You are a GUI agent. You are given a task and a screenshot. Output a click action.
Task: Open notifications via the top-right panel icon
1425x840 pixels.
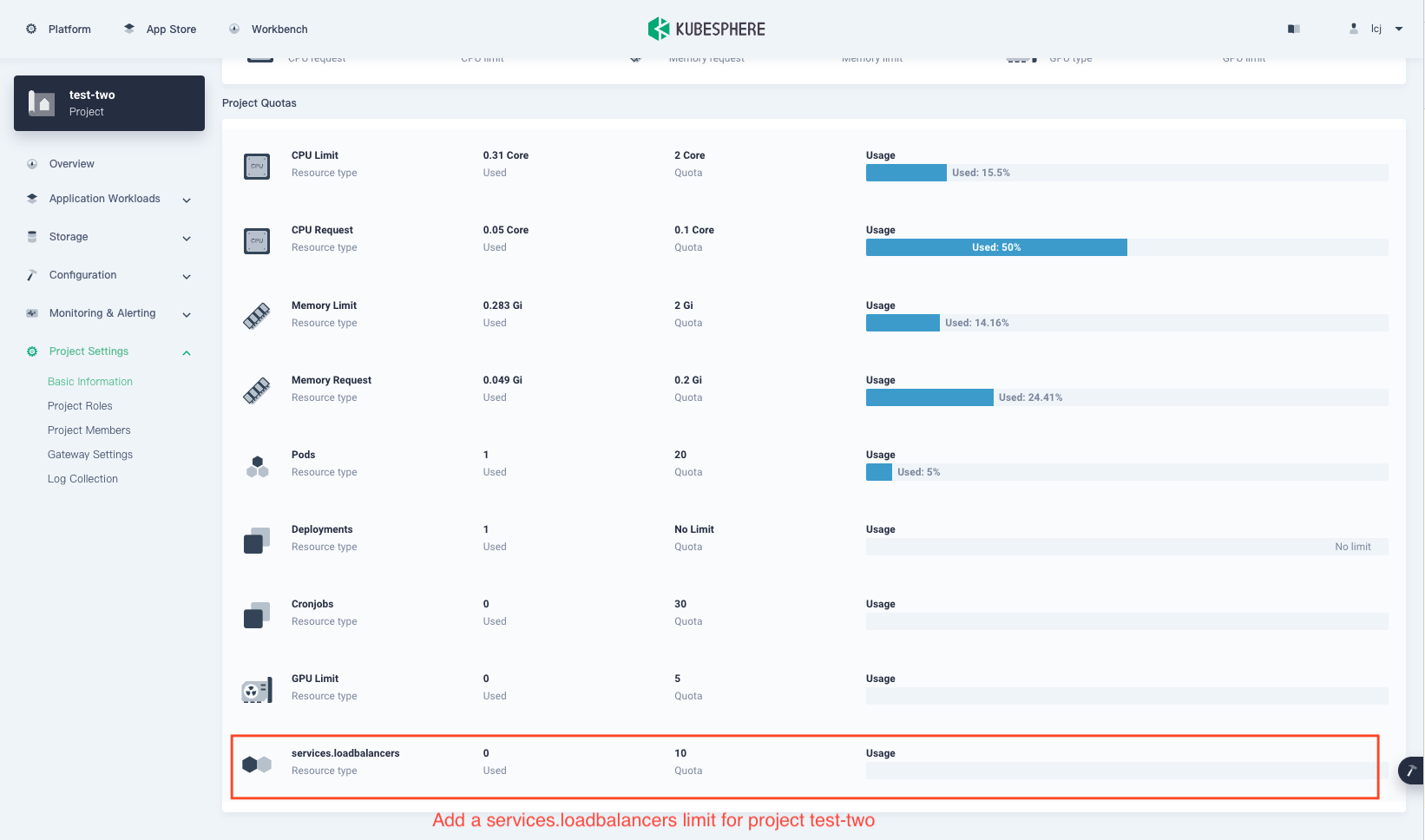[1293, 29]
